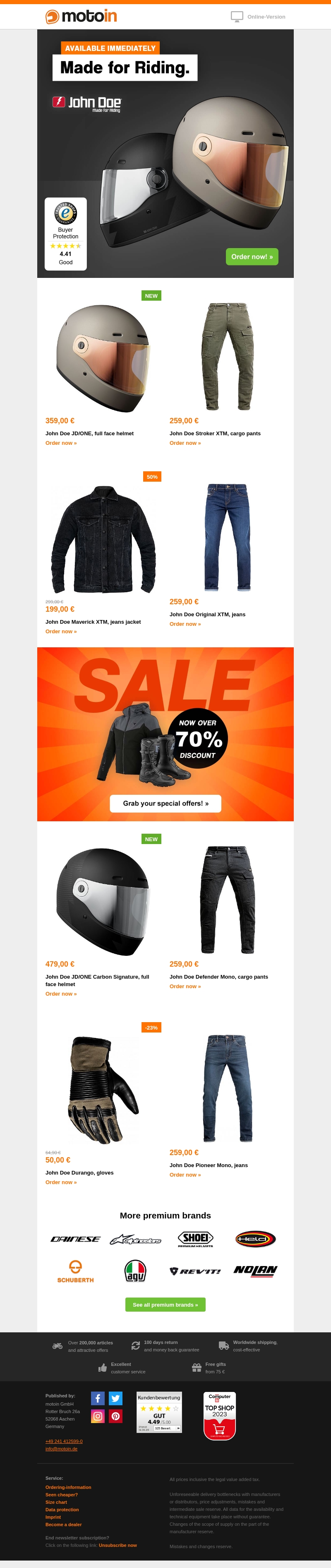Click the Nolan brand logo
Viewport: 331px width, 1568px height.
(x=256, y=1270)
